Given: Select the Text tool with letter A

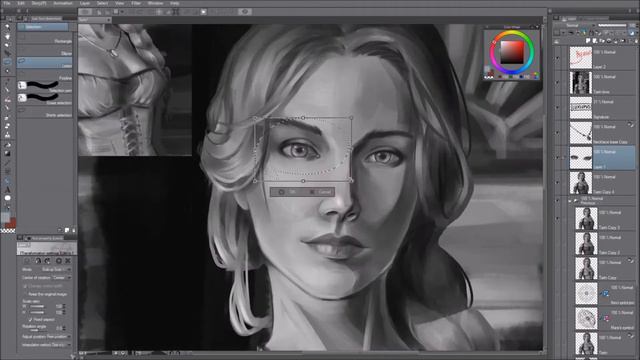Looking at the screenshot, I should point(7,189).
